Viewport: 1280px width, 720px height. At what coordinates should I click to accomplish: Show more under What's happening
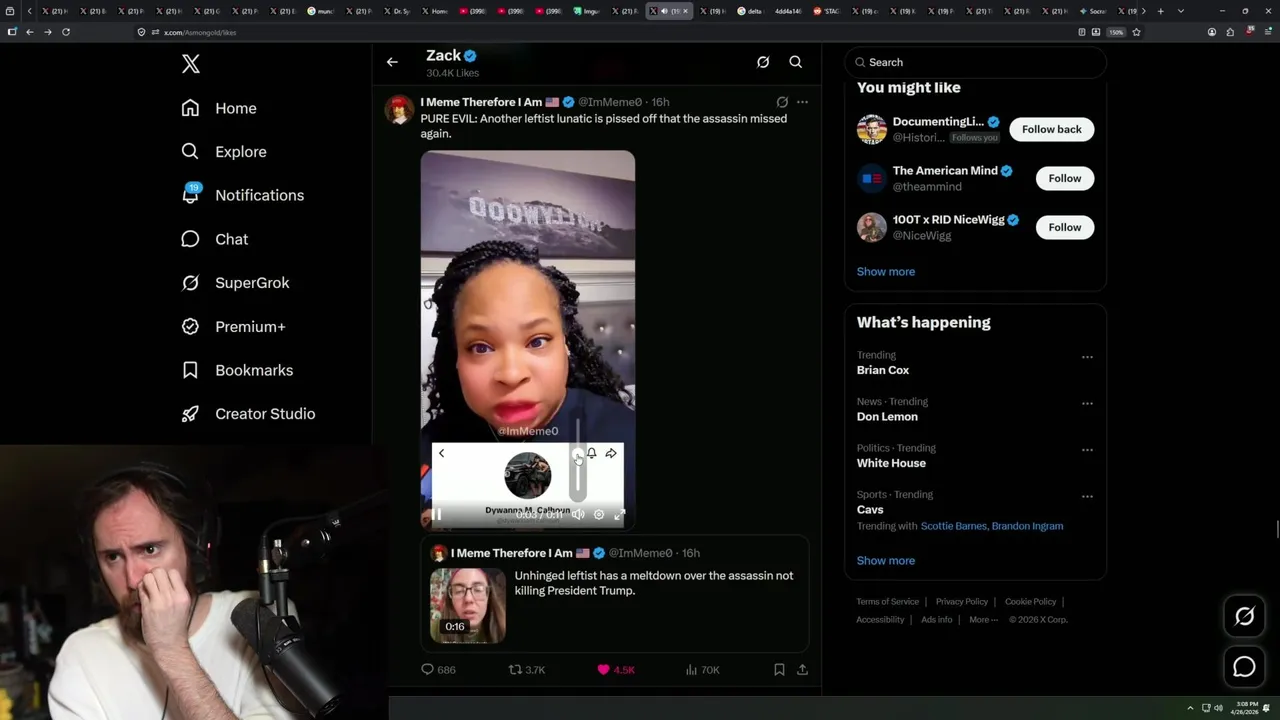tap(886, 561)
